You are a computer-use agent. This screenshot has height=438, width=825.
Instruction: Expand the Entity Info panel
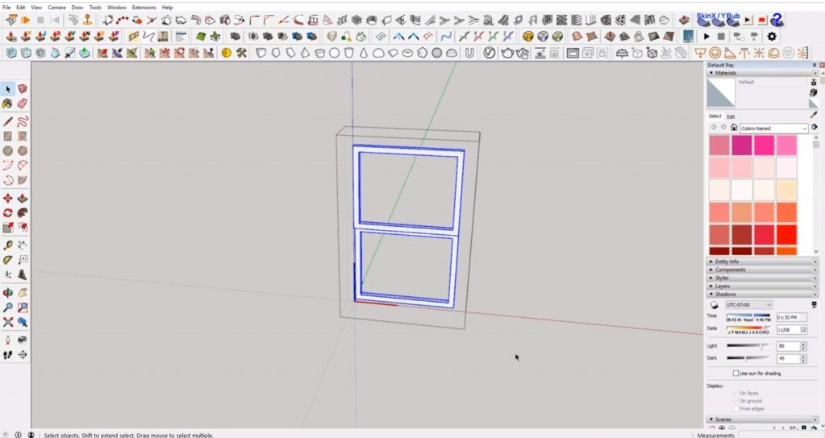point(761,261)
